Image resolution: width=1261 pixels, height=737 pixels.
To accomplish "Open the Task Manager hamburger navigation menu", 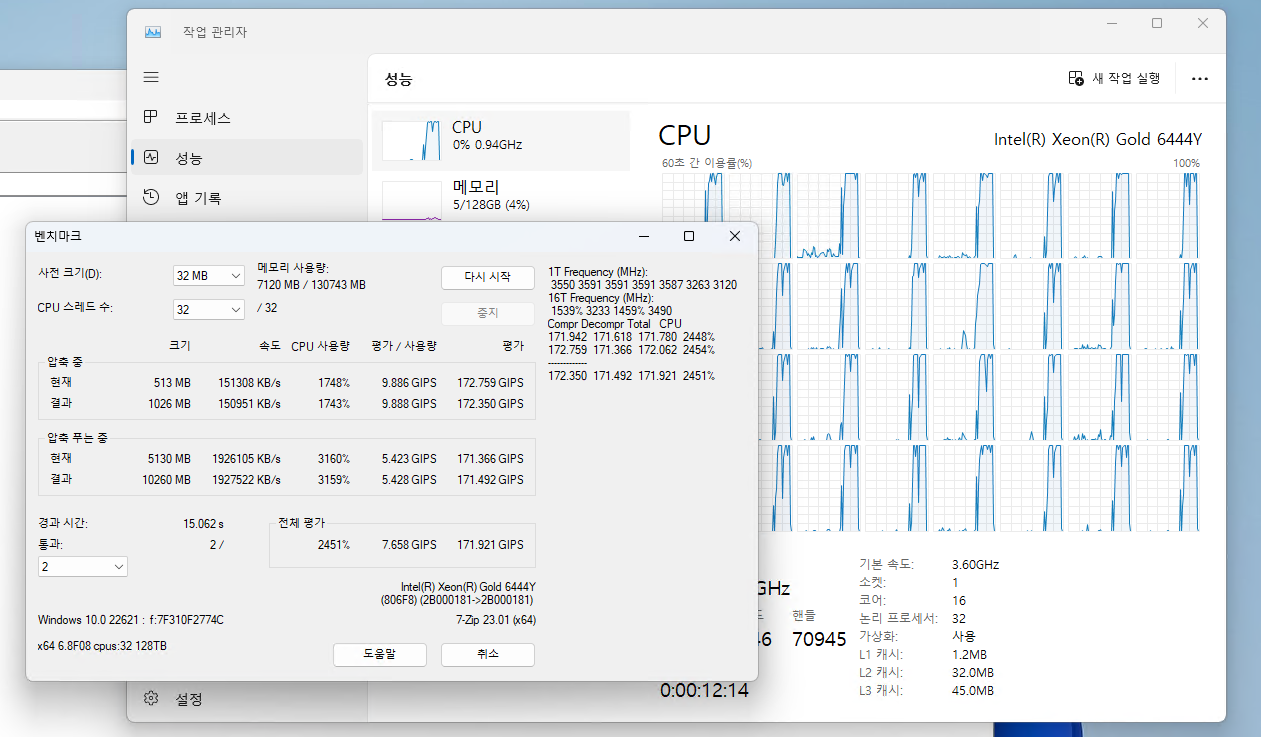I will (151, 77).
